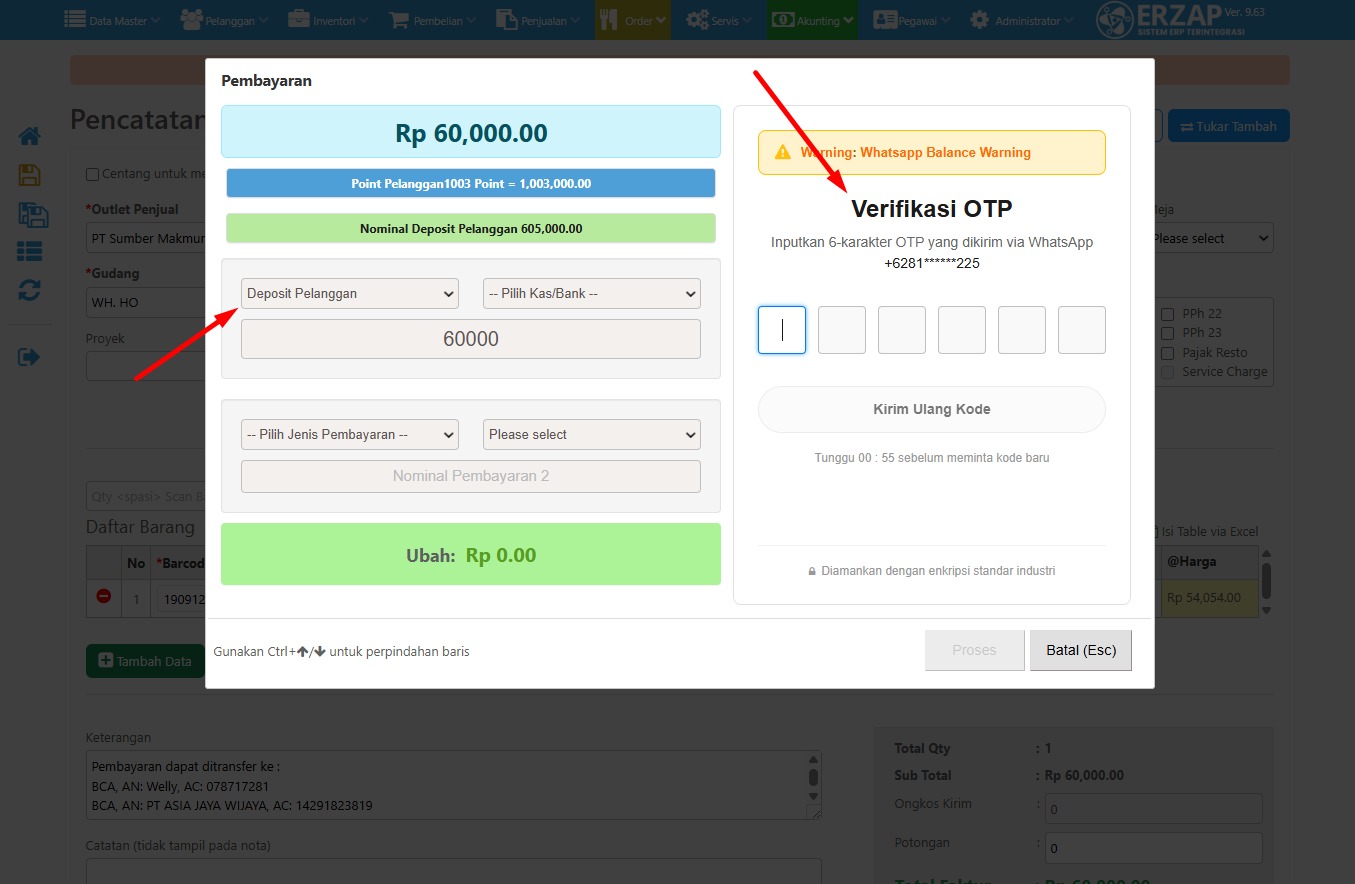Click the double floppy save-all icon
The height and width of the screenshot is (884, 1355).
pos(29,214)
